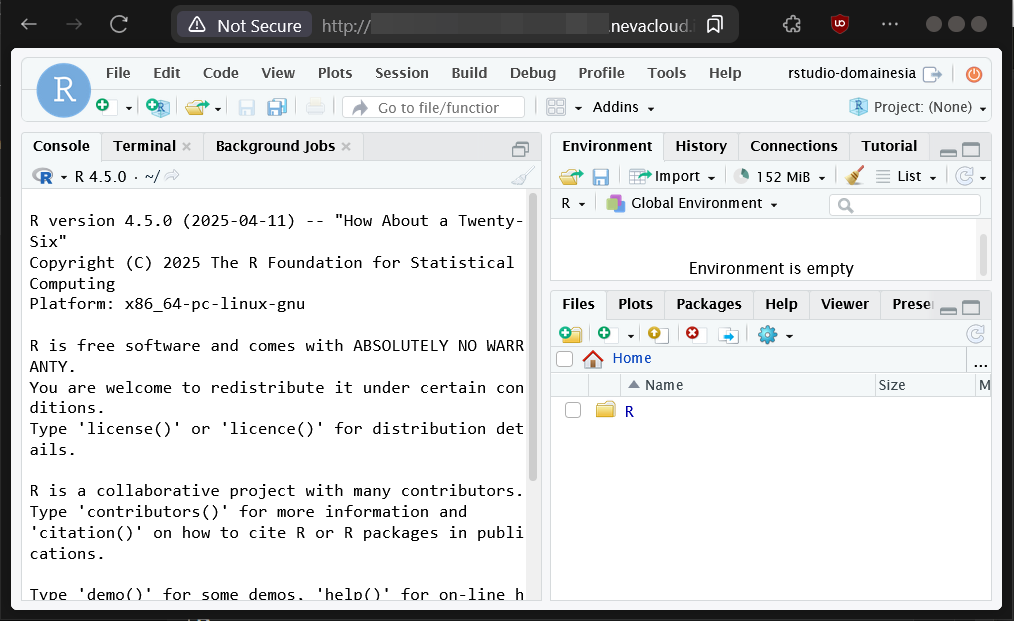
Task: Open the 152 MiB memory usage dropdown
Action: (x=780, y=176)
